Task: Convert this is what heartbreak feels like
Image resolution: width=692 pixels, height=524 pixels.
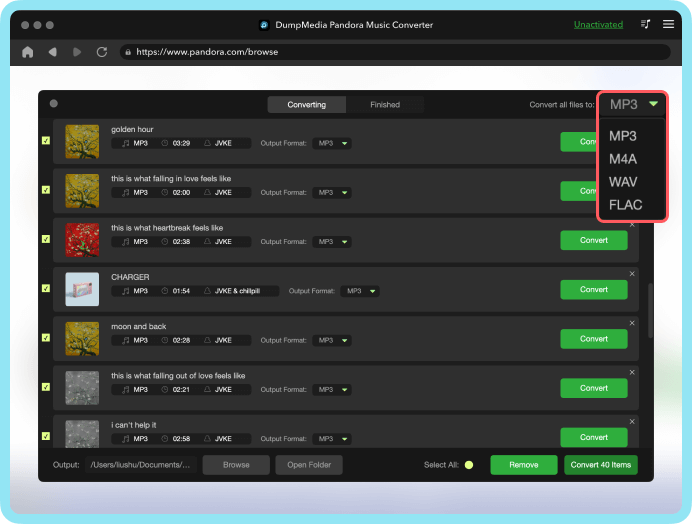Action: pyautogui.click(x=594, y=240)
